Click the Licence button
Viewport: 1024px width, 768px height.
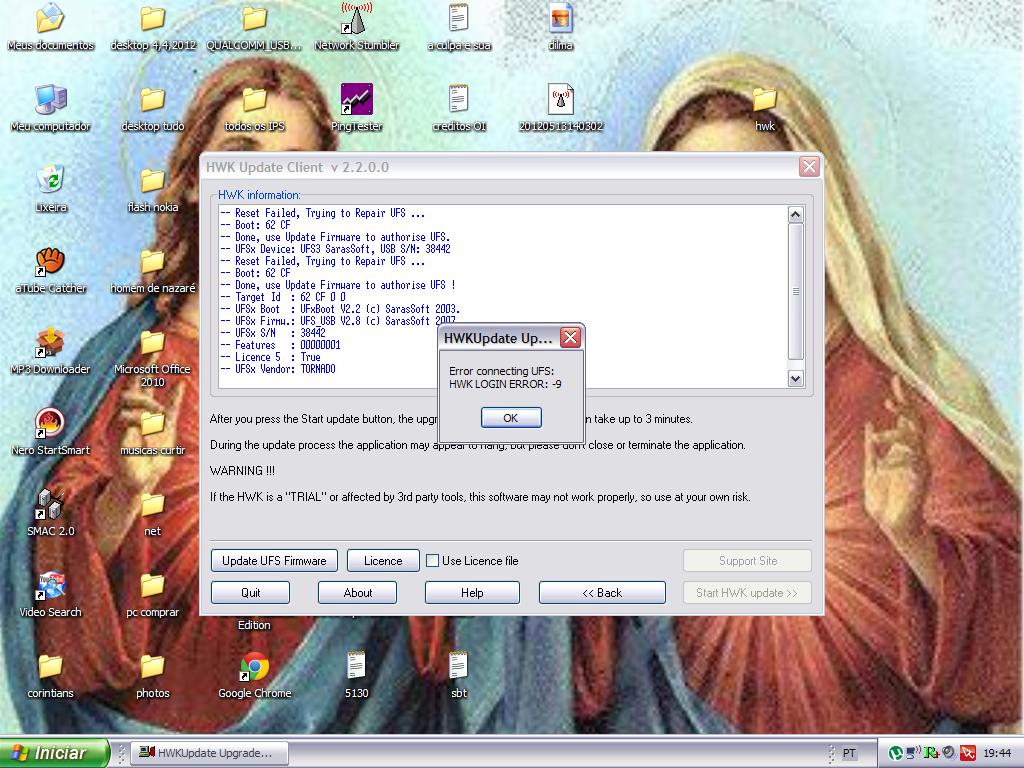[x=383, y=560]
